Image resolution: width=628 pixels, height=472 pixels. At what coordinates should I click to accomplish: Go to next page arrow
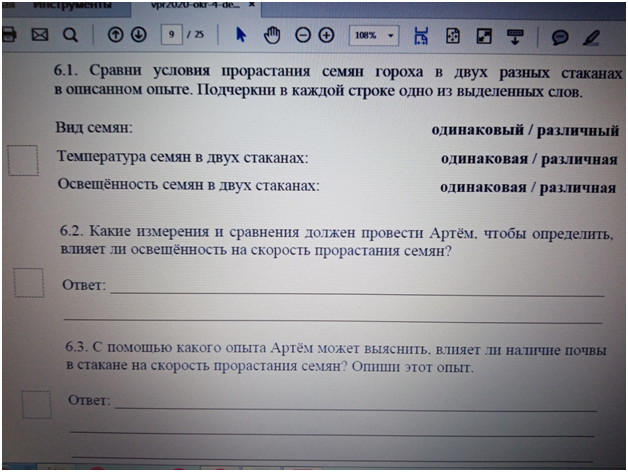pos(139,35)
